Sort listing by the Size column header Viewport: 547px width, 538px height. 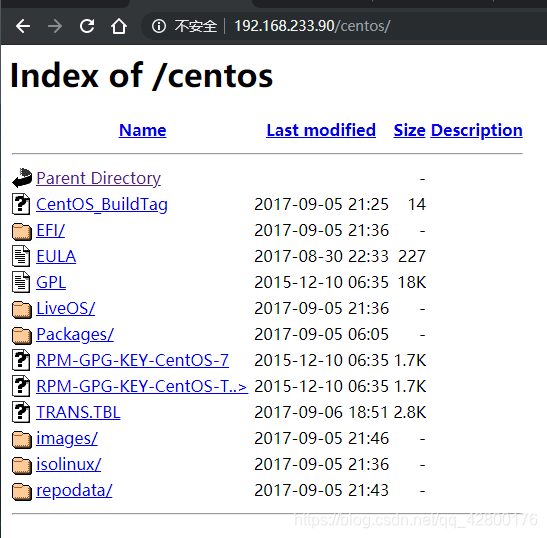[x=410, y=130]
